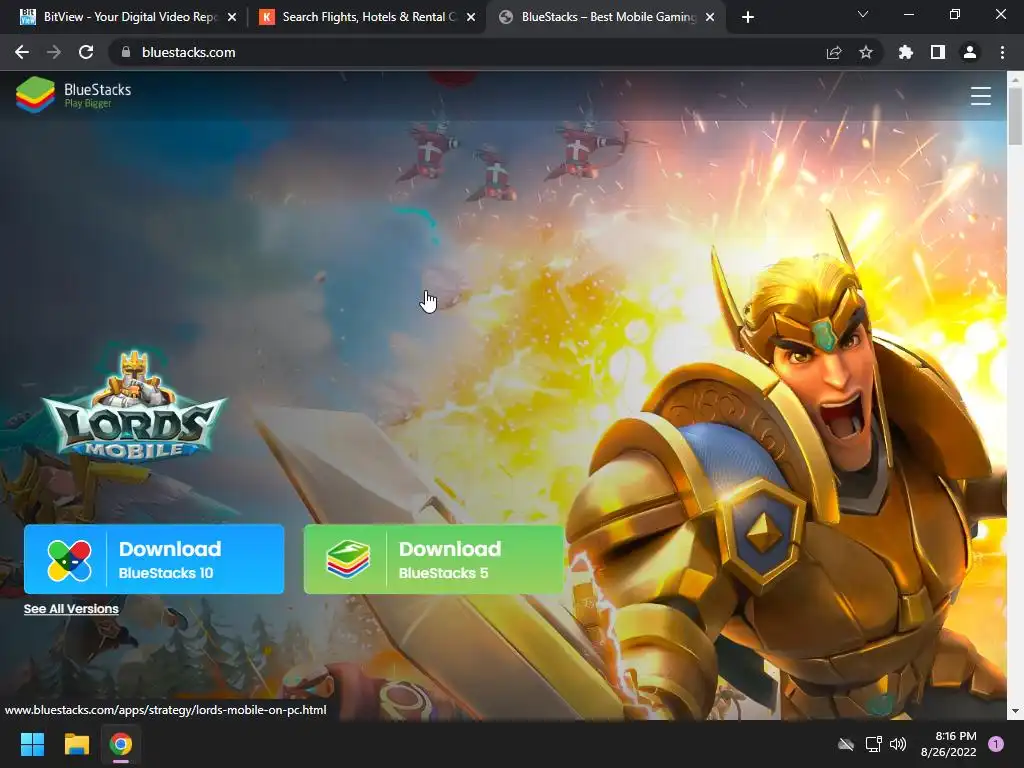
Task: Click the BlueStacks 10 icon on the download button
Action: tap(69, 560)
